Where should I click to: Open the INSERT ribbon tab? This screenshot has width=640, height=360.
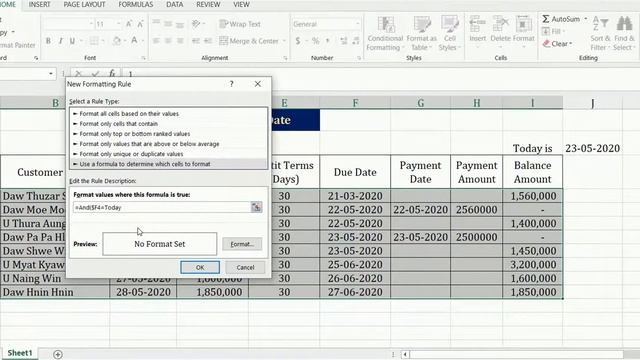point(40,4)
